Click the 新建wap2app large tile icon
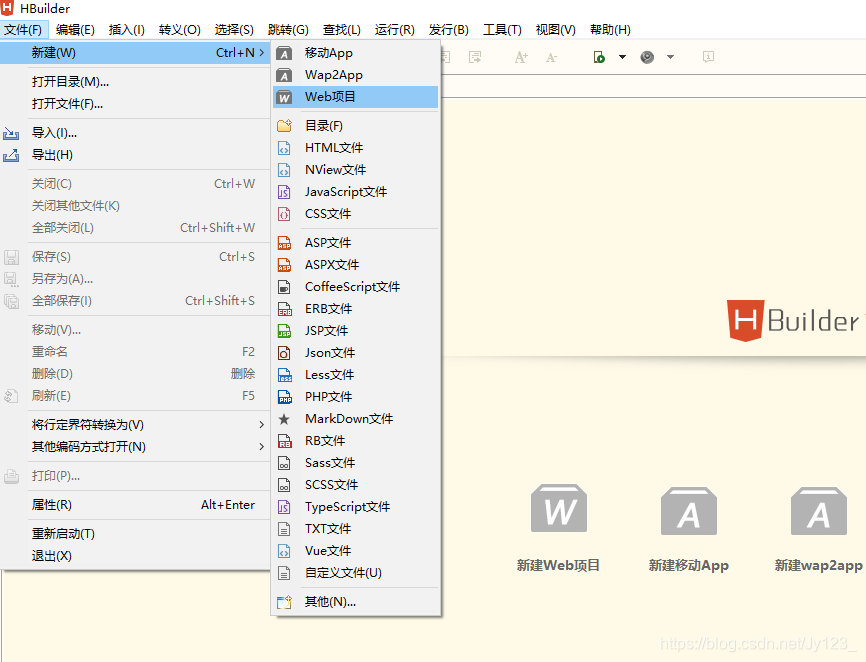 [819, 511]
